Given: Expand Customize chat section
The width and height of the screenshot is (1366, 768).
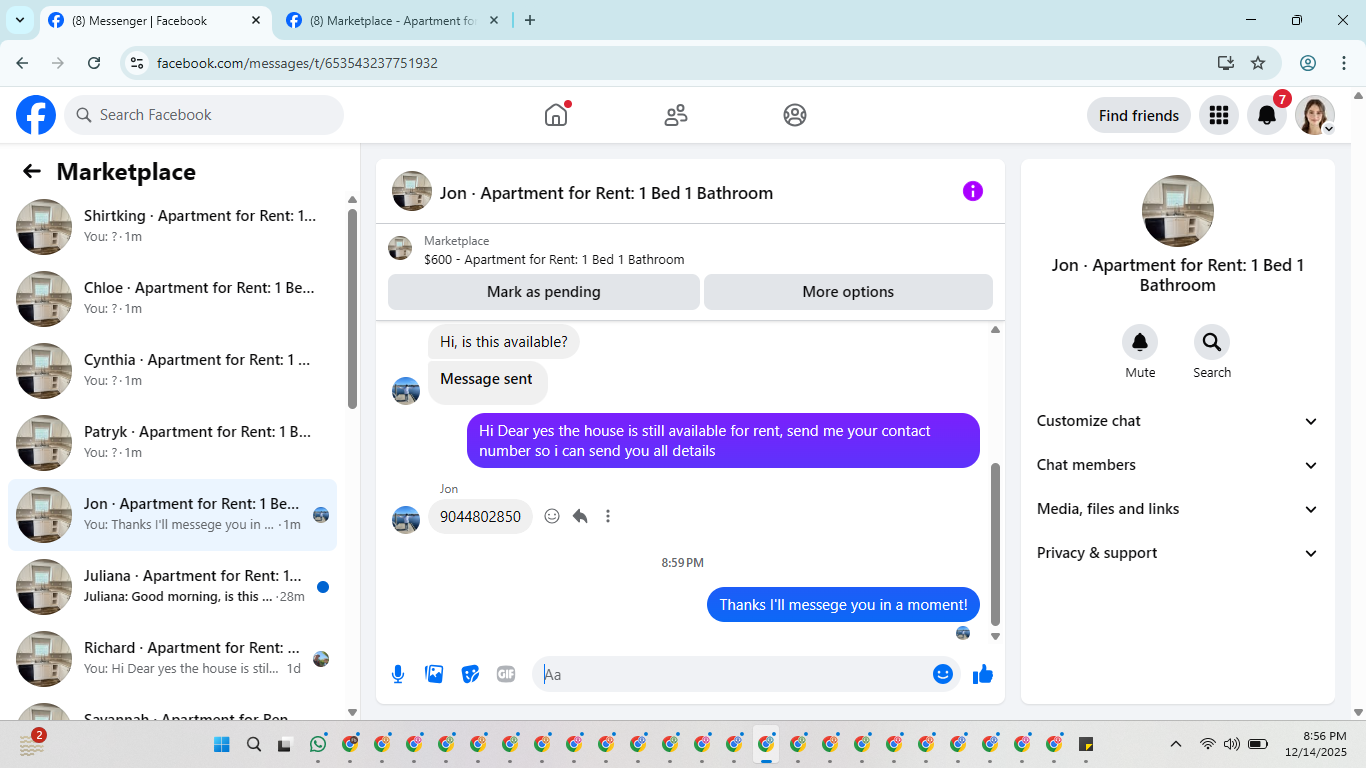Looking at the screenshot, I should [1177, 421].
